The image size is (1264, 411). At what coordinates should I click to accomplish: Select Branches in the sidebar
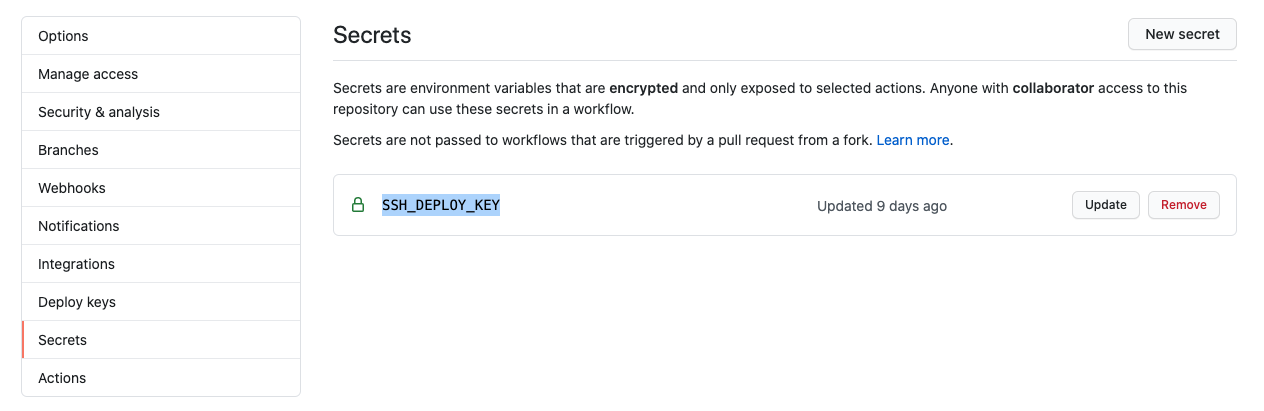pyautogui.click(x=68, y=150)
